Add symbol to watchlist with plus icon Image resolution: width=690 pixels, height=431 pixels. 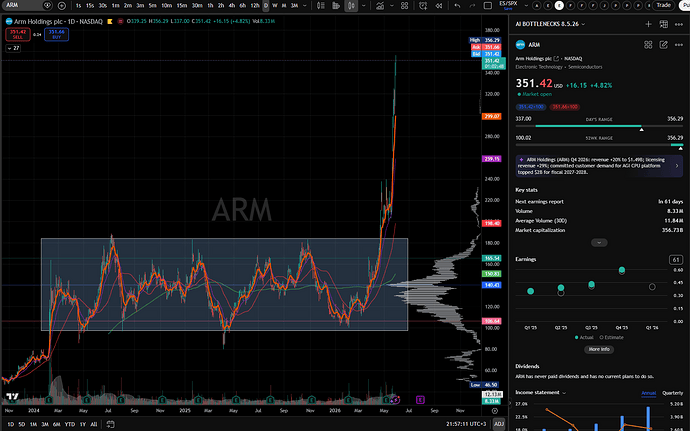tap(648, 24)
